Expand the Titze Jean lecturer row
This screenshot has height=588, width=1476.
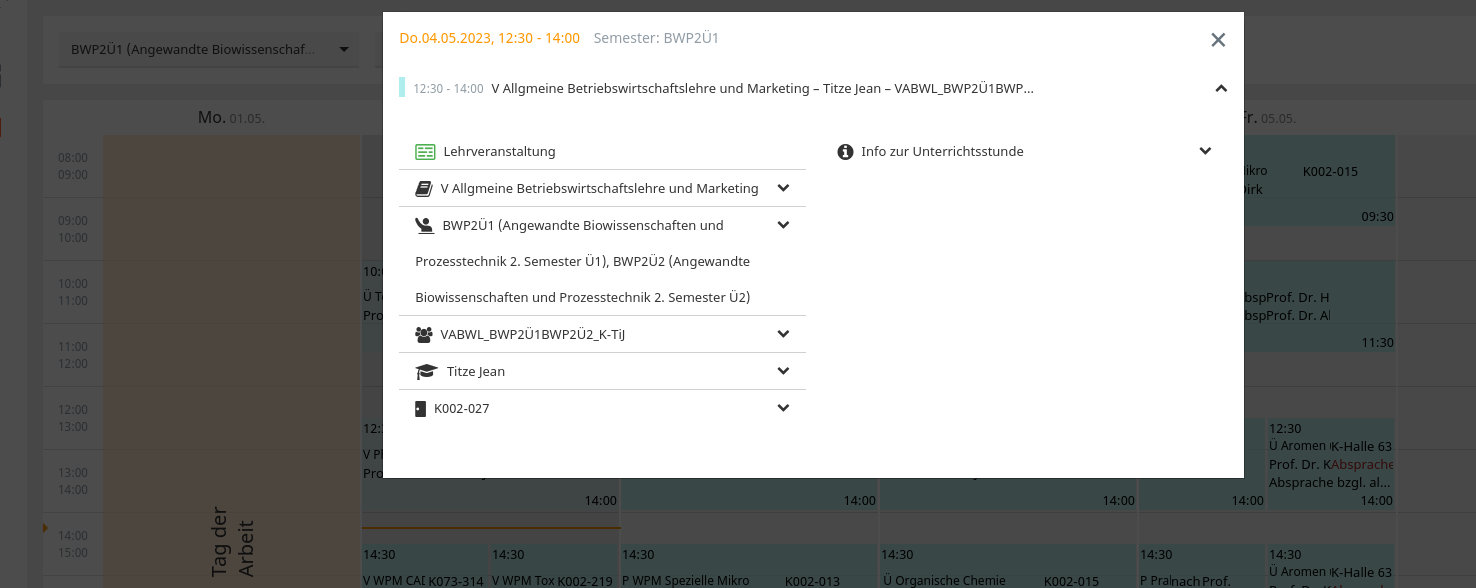pos(783,371)
